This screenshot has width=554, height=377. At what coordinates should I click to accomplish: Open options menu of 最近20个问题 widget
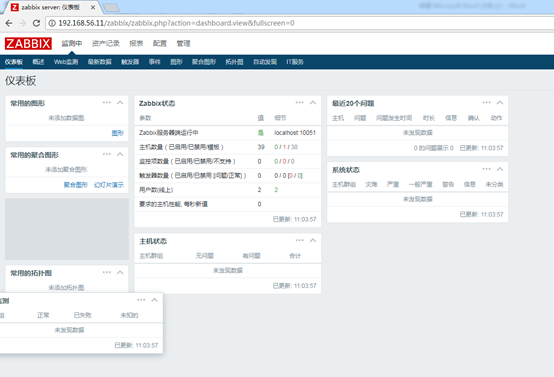click(487, 102)
